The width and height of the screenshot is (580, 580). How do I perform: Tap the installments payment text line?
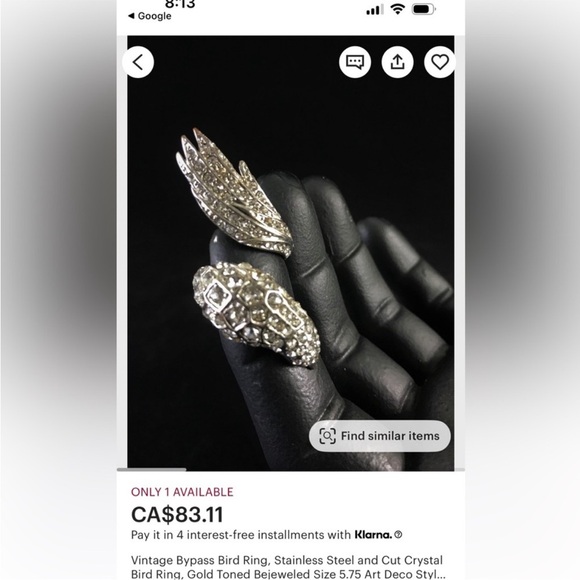click(x=266, y=535)
